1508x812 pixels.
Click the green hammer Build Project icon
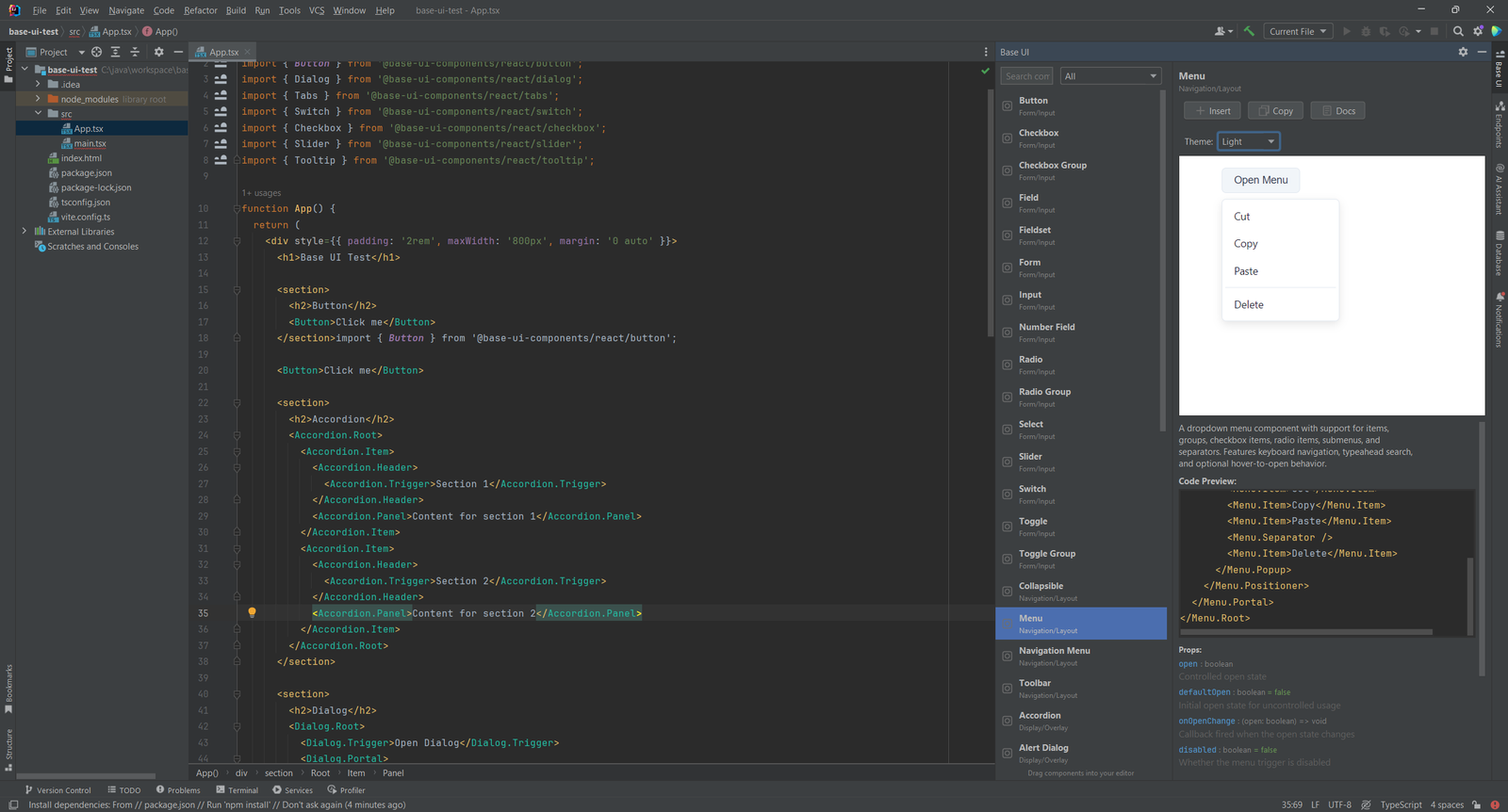[1249, 31]
